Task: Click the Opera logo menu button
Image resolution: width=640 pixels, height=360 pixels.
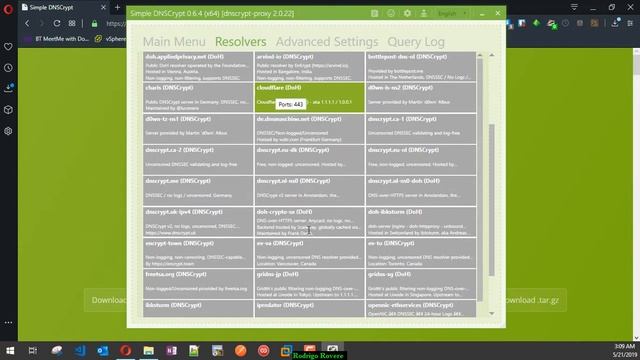Action: (8, 9)
